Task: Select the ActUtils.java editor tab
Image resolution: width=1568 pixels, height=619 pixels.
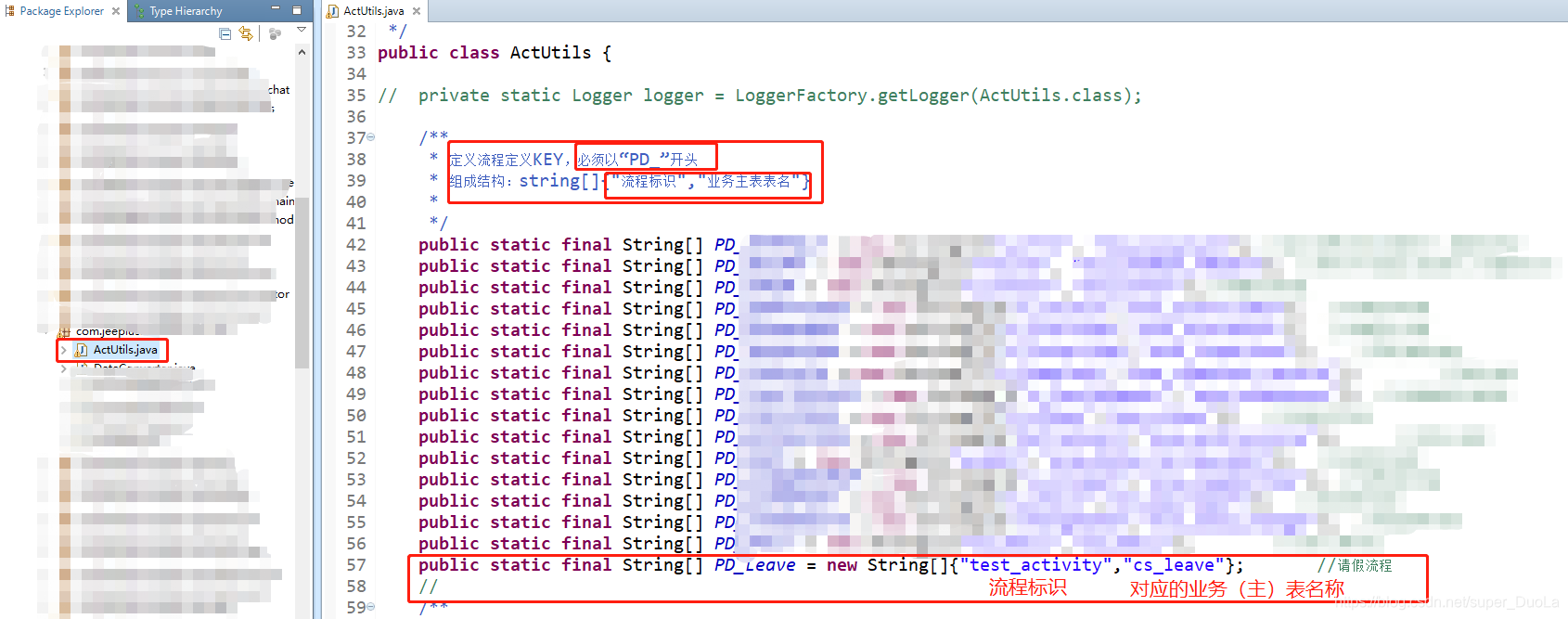Action: pos(373,11)
